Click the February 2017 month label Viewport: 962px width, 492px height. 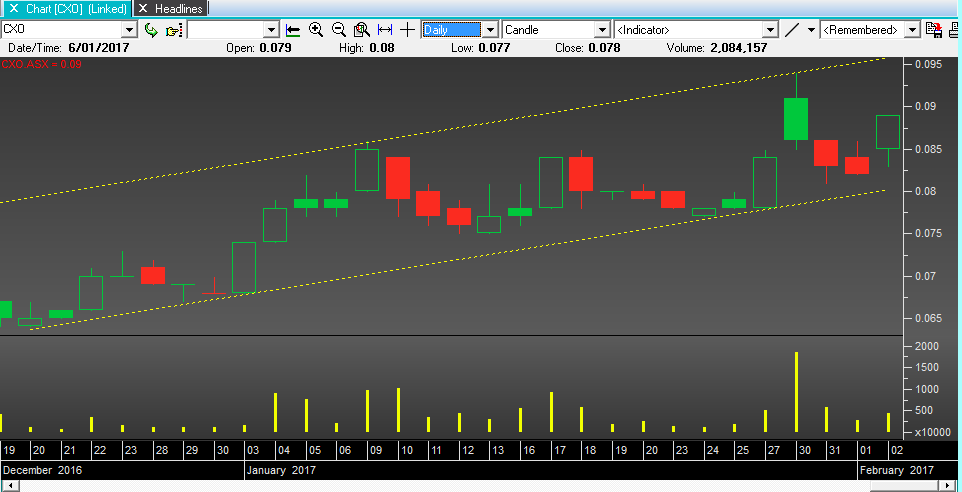tap(896, 471)
